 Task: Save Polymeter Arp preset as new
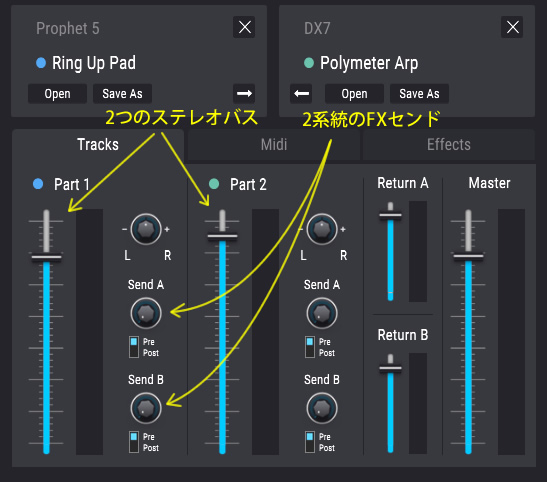coord(419,93)
